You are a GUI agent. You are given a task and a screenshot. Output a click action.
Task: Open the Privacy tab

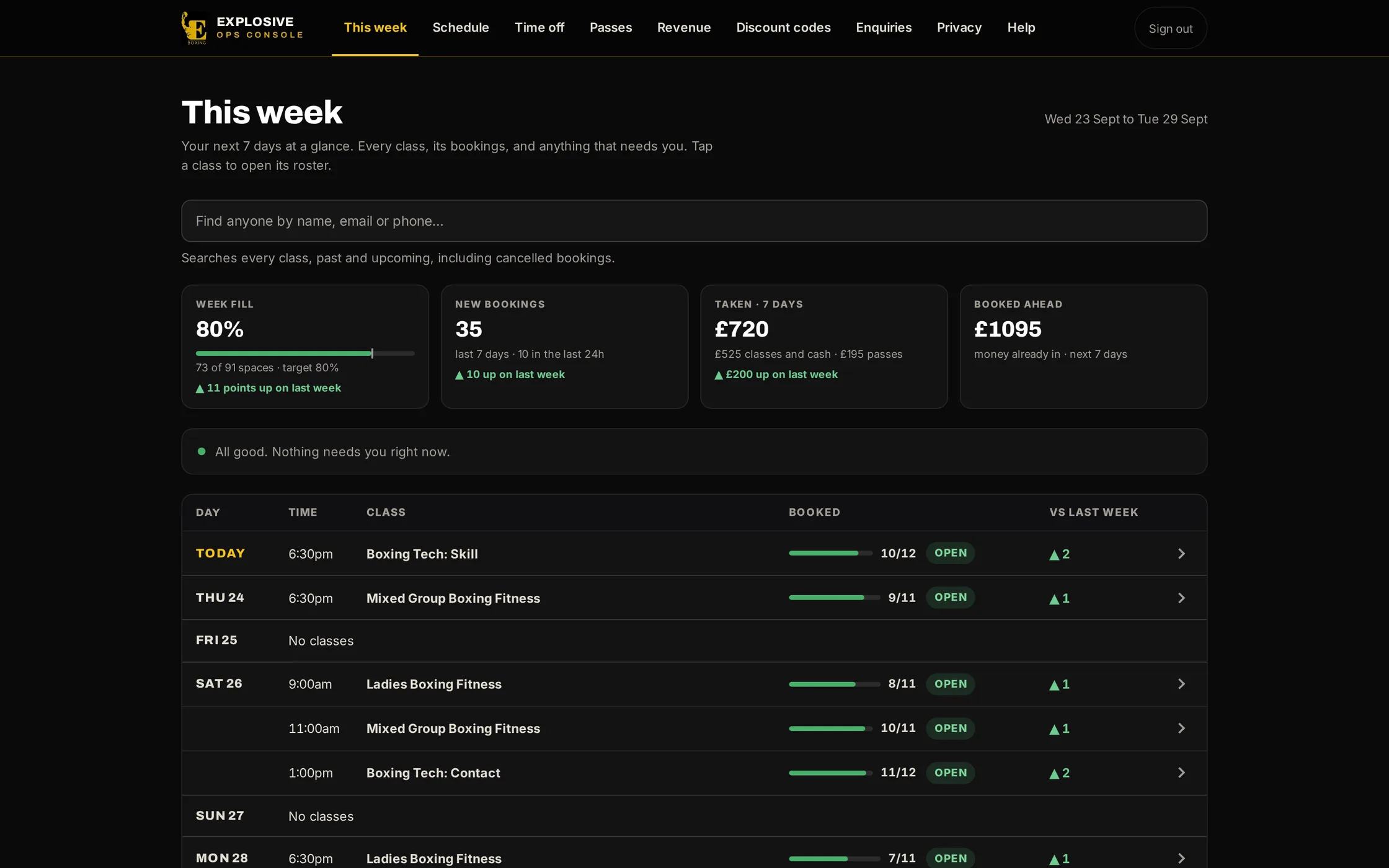[959, 28]
